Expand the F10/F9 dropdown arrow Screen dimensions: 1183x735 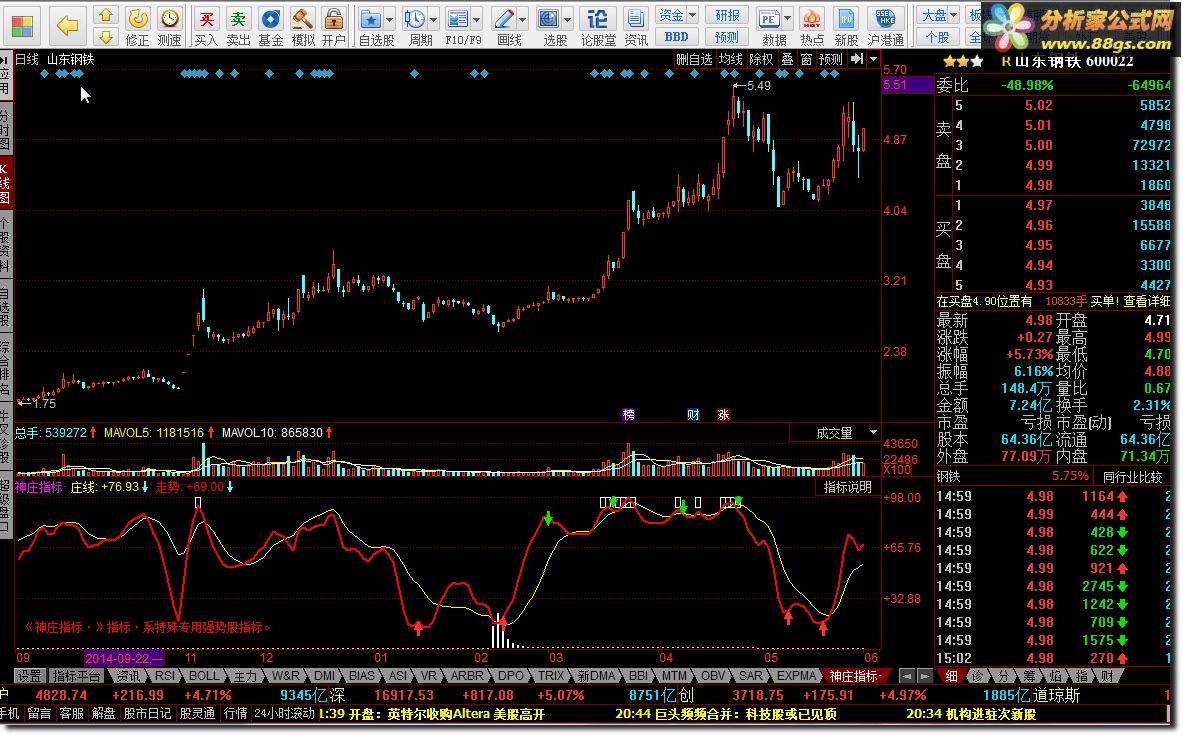477,19
